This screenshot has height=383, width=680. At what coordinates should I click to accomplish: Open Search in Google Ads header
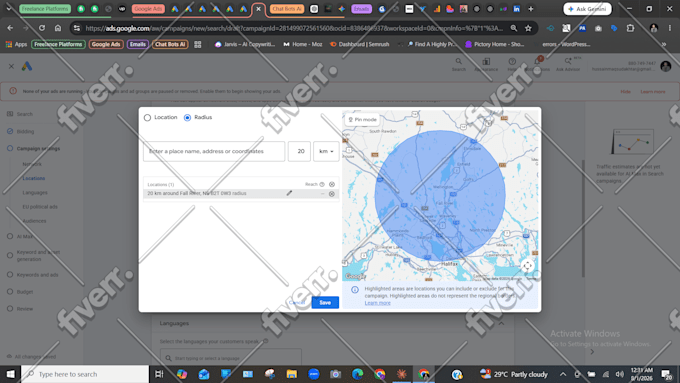tap(458, 64)
